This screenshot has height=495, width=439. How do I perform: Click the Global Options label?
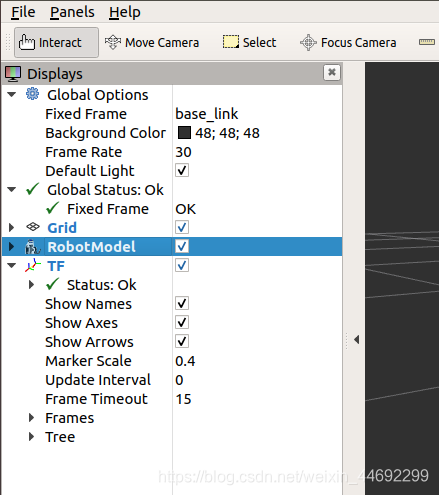[x=97, y=95]
